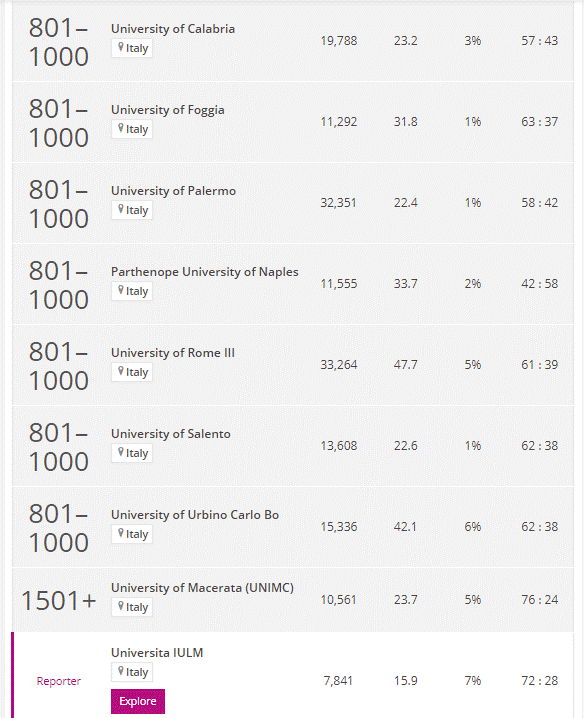Click Italy location tag under University of Palermo
Image resolution: width=584 pixels, height=718 pixels.
(132, 210)
